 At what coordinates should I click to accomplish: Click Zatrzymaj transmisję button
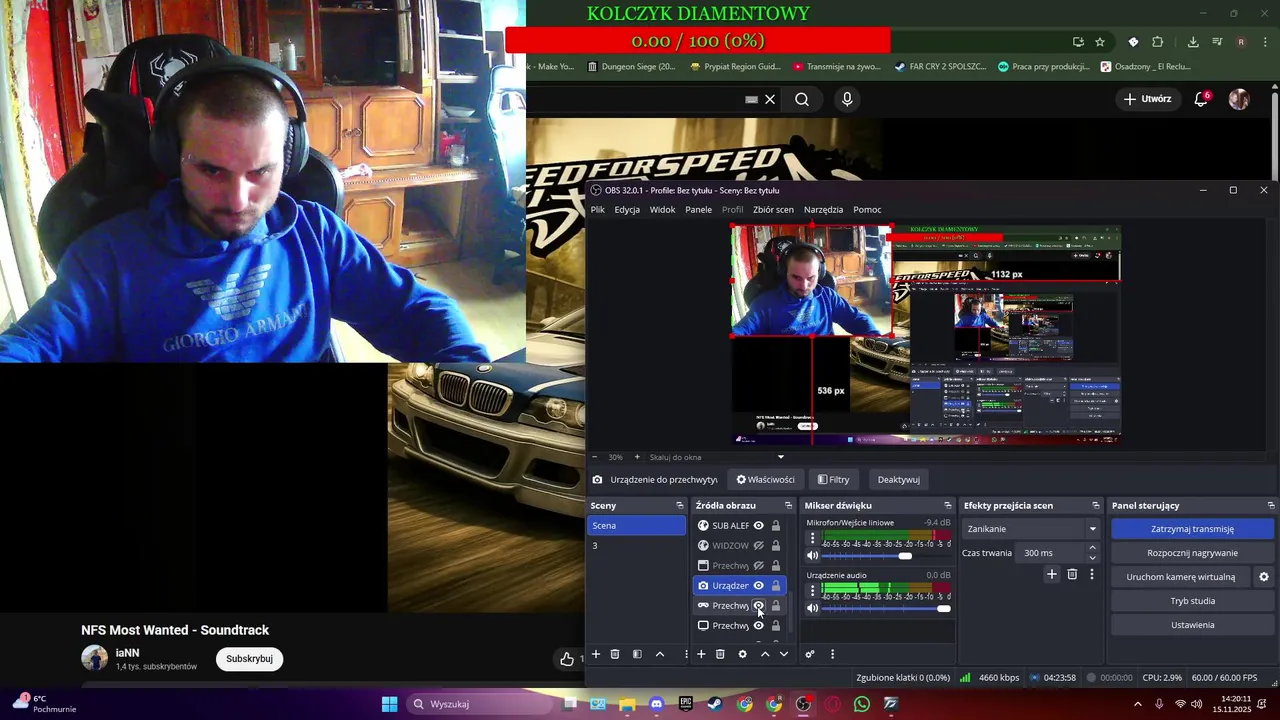(1192, 529)
